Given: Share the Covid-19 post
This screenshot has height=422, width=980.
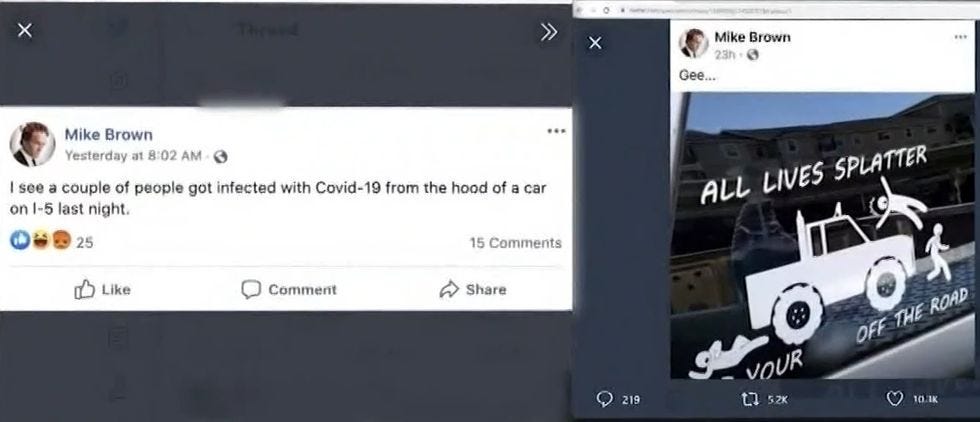Looking at the screenshot, I should click(473, 289).
